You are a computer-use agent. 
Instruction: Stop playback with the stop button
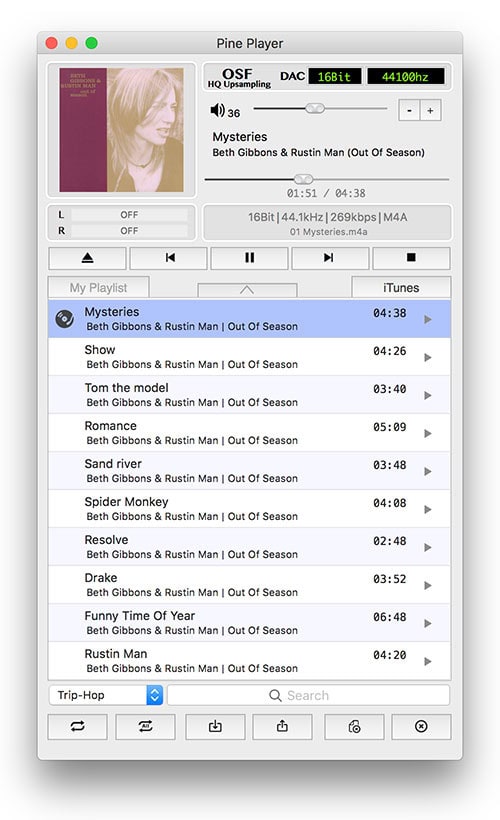click(x=412, y=258)
